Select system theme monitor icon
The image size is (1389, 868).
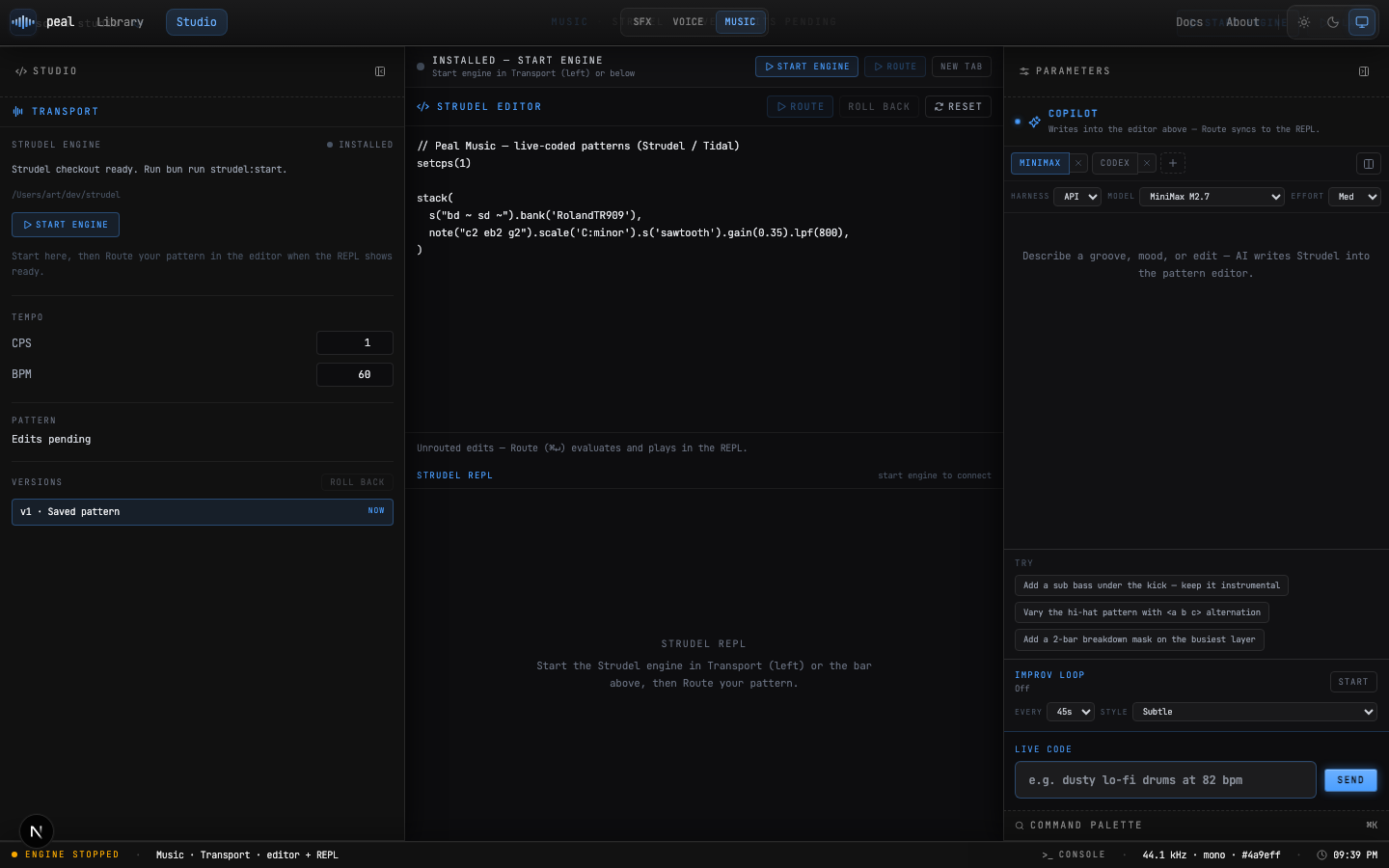pyautogui.click(x=1362, y=22)
